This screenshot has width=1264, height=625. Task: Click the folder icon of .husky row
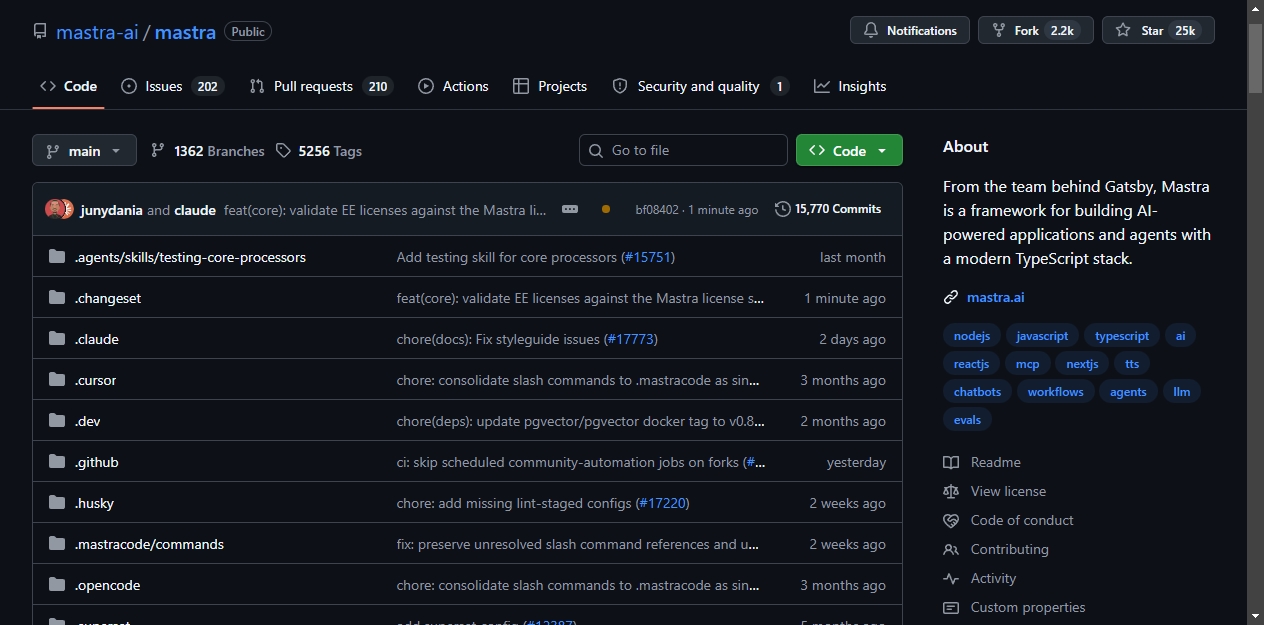[x=57, y=503]
